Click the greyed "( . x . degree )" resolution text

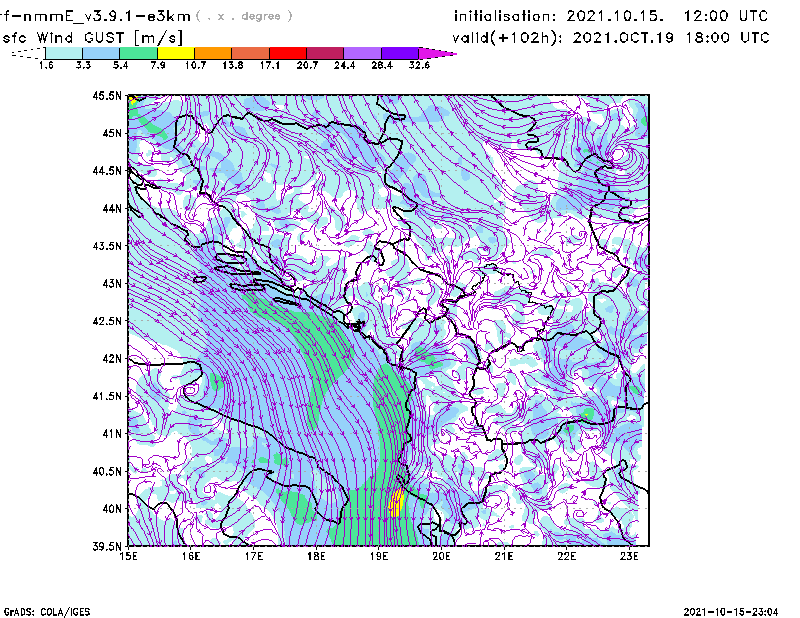click(244, 16)
